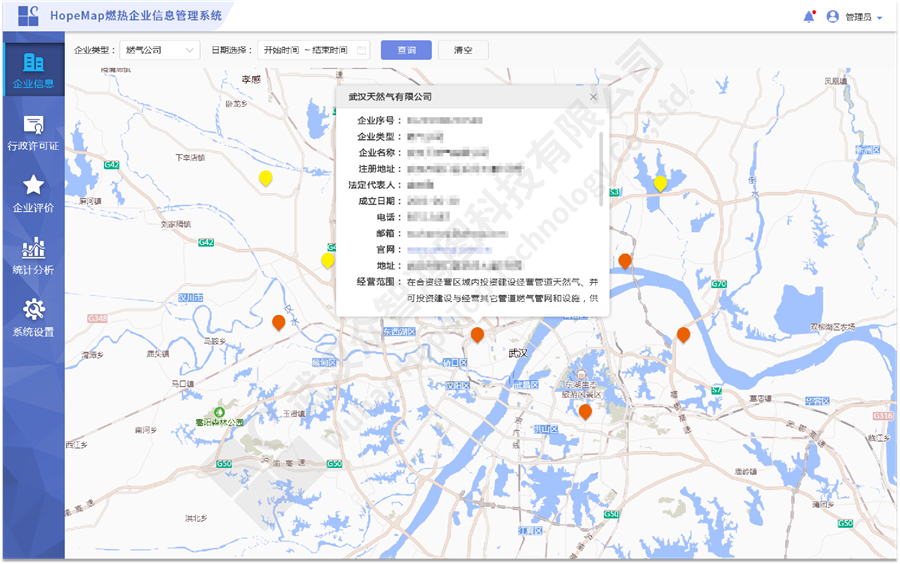The image size is (900, 564).
Task: Click the popup's vertical scrollbar
Action: click(601, 169)
